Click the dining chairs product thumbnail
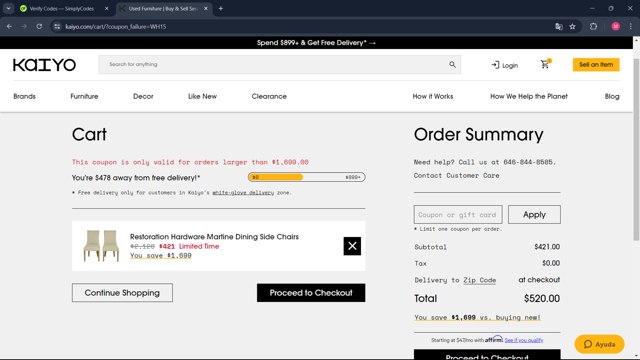The width and height of the screenshot is (640, 360). pos(101,246)
